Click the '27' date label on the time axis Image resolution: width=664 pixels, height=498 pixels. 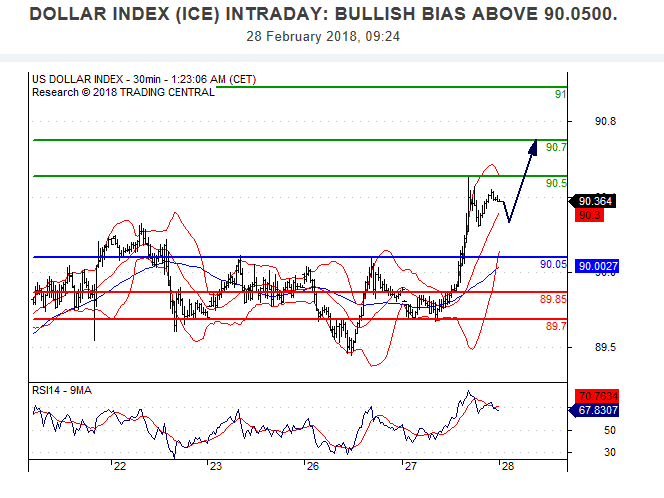(411, 467)
